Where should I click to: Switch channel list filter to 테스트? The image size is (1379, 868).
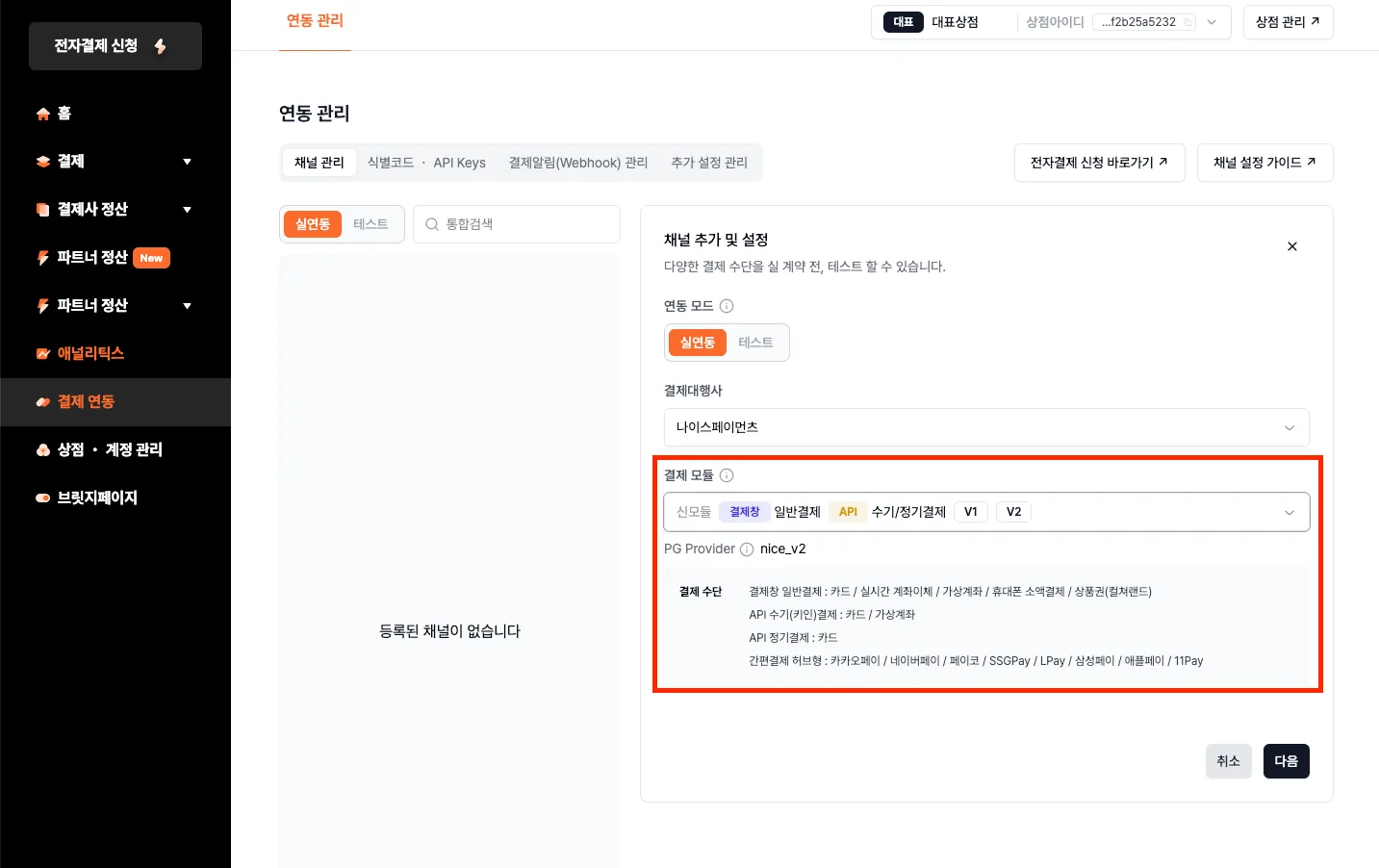(370, 224)
